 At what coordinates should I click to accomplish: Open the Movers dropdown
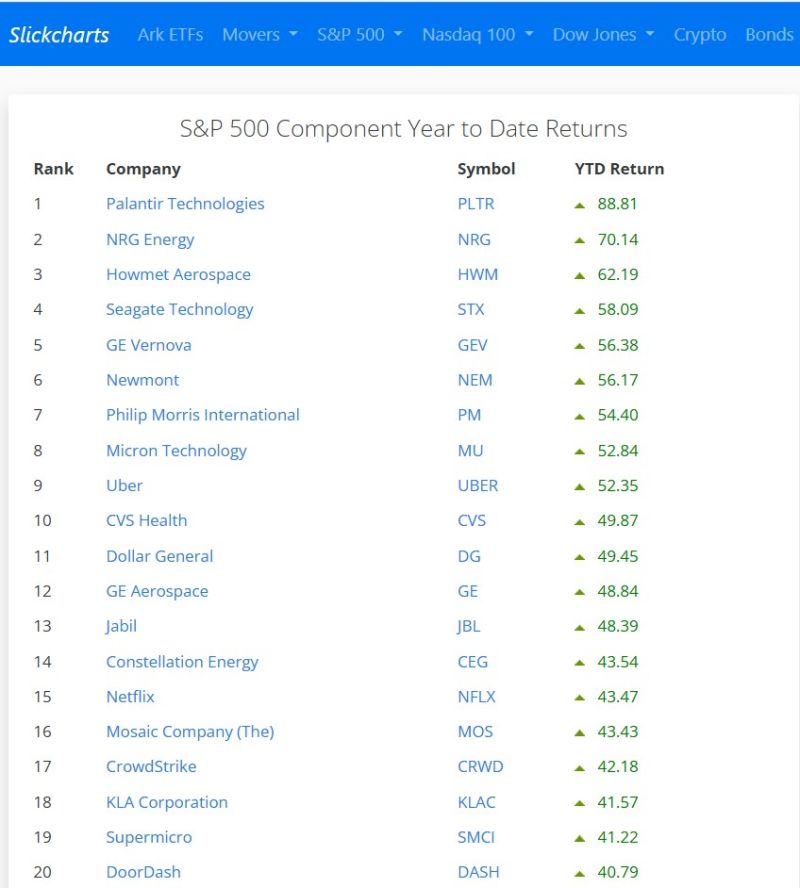click(259, 34)
